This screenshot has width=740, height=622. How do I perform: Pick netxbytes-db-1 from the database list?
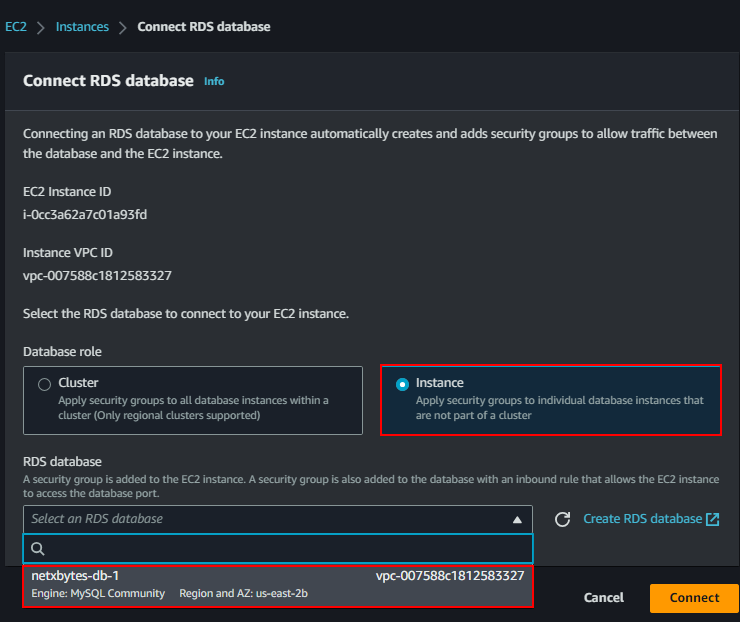click(x=278, y=585)
